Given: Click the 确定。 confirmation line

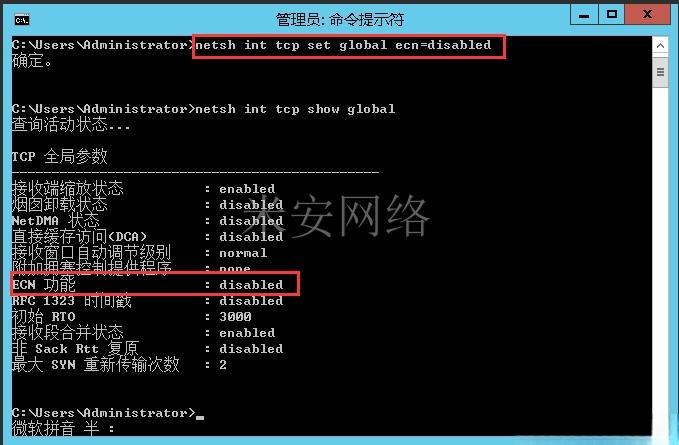Looking at the screenshot, I should coord(32,61).
